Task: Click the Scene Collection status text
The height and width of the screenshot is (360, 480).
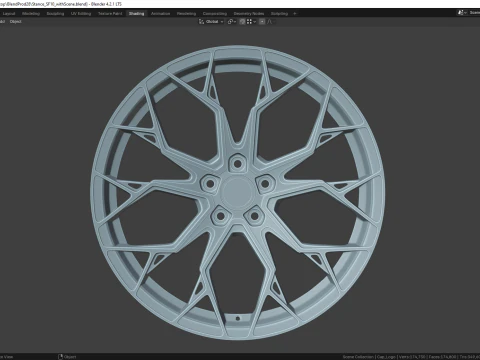Action: tap(358, 357)
